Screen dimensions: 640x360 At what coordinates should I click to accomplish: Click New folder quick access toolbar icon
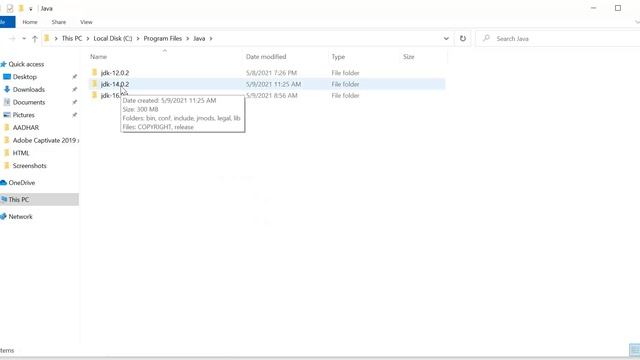tap(21, 8)
